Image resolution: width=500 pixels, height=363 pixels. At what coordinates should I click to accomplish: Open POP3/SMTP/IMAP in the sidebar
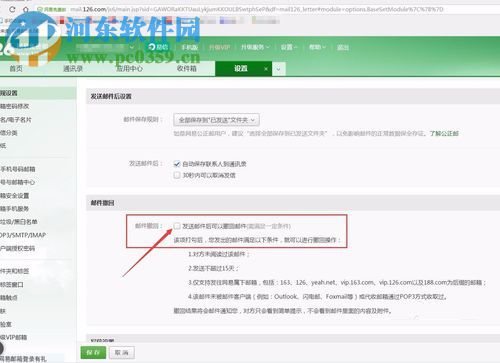23,235
